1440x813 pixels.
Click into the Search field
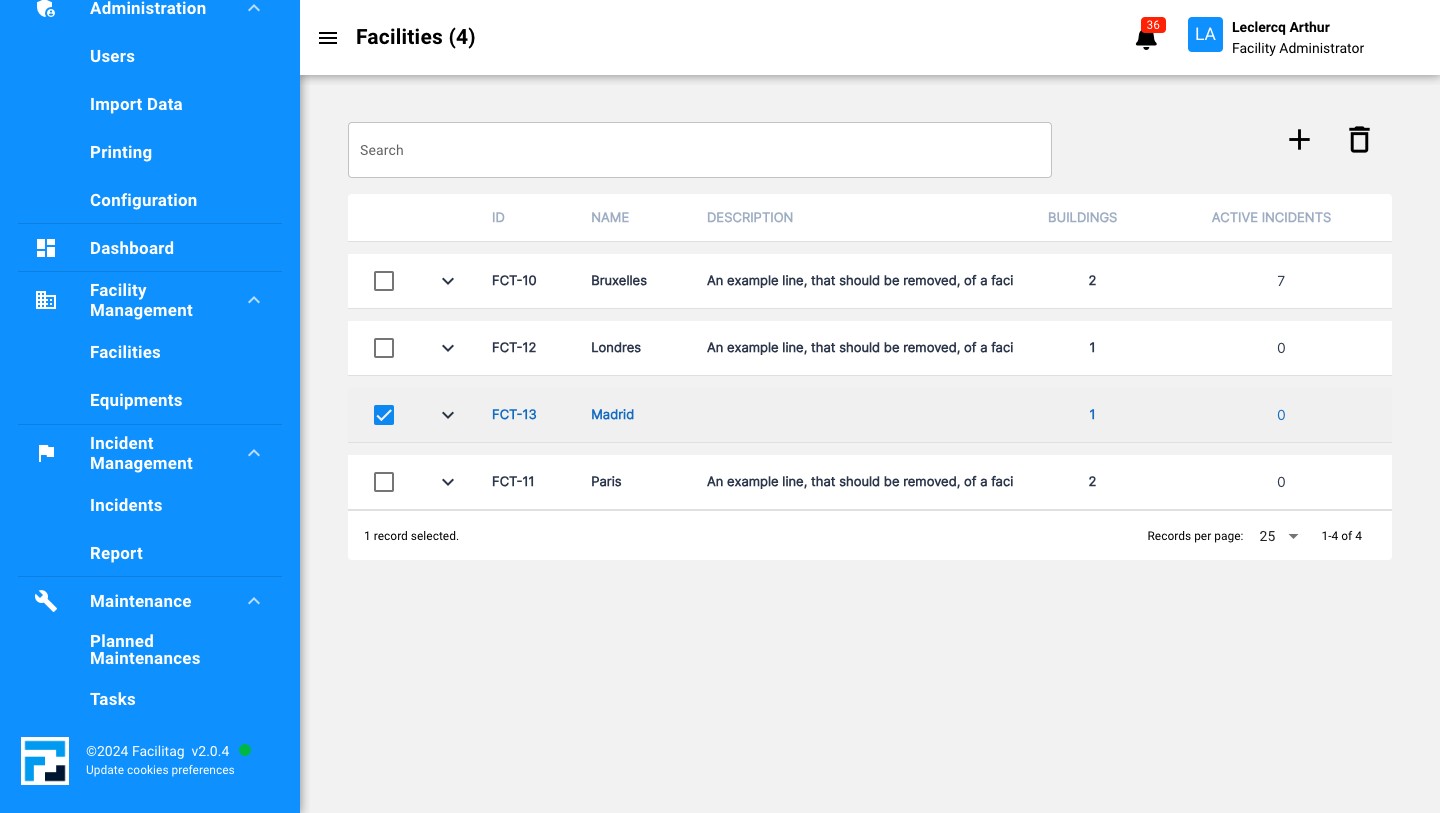coord(700,150)
